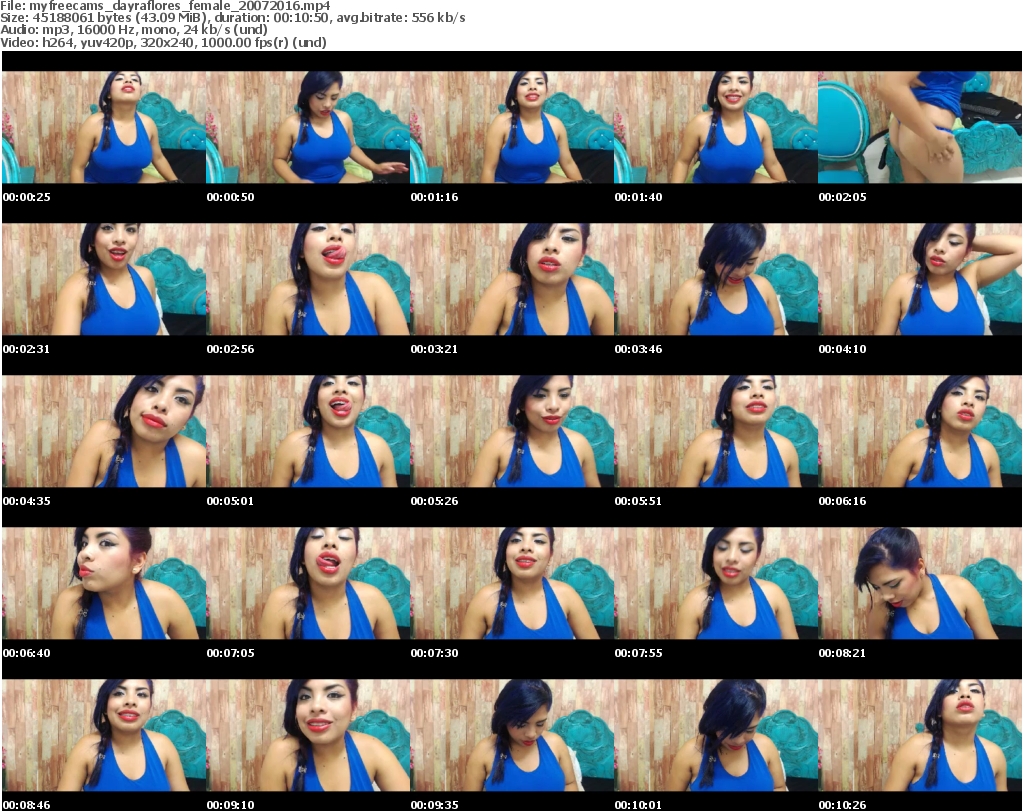
Task: Click the 00:06:16 timestamp label
Action: [x=842, y=501]
